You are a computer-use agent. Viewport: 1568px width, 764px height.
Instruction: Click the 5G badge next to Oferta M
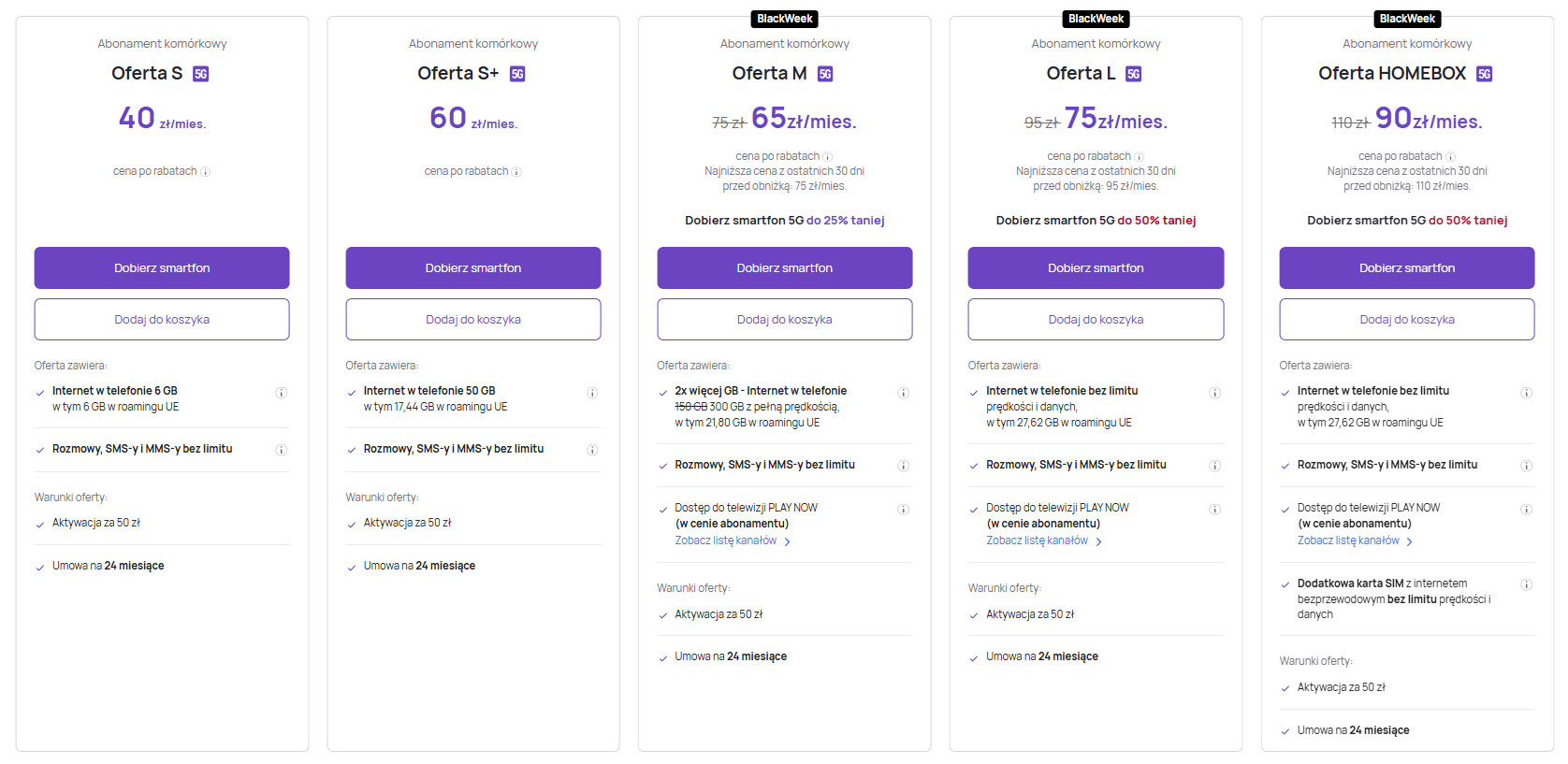coord(825,74)
